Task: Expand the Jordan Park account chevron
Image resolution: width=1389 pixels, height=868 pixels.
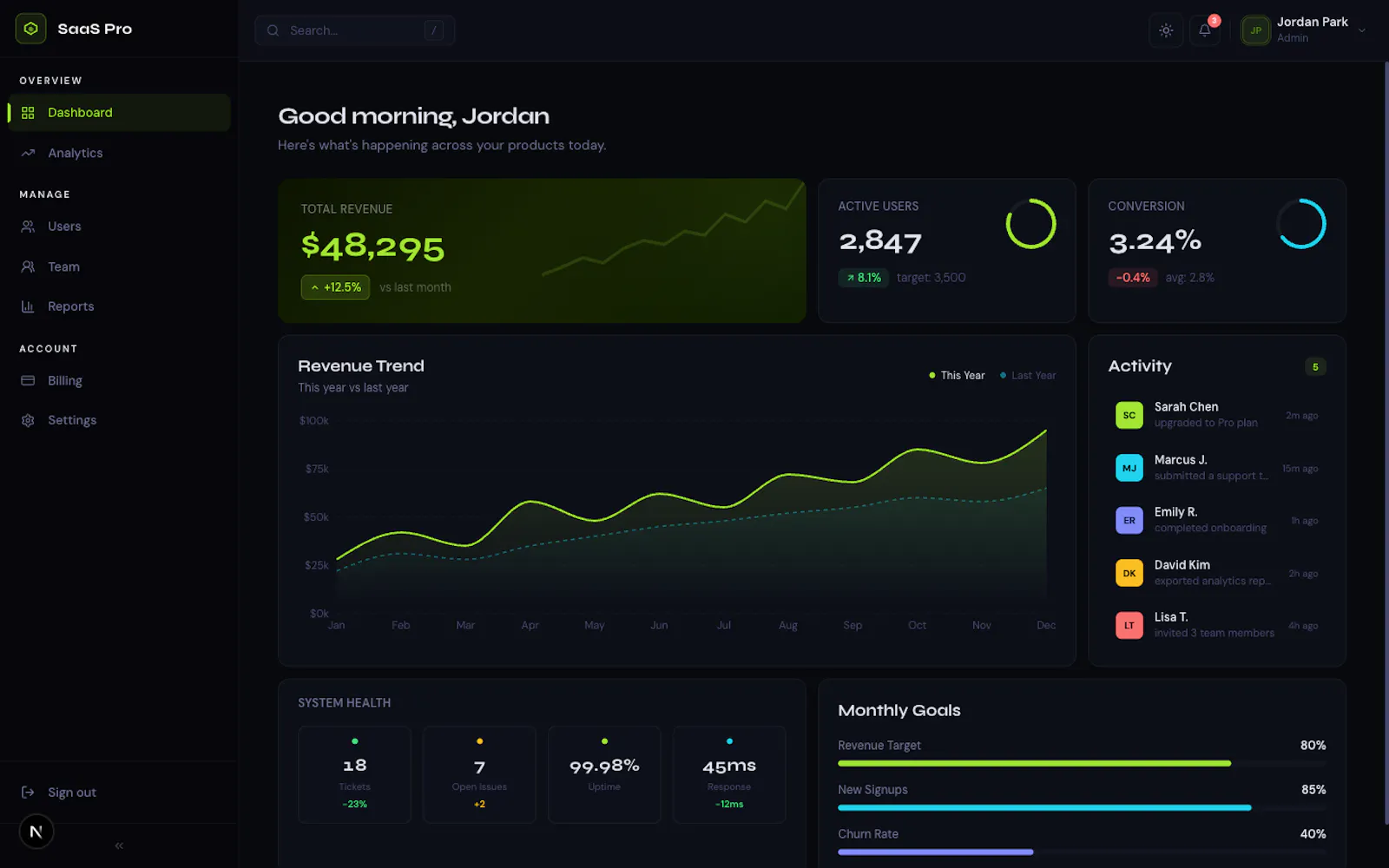Action: (x=1362, y=30)
